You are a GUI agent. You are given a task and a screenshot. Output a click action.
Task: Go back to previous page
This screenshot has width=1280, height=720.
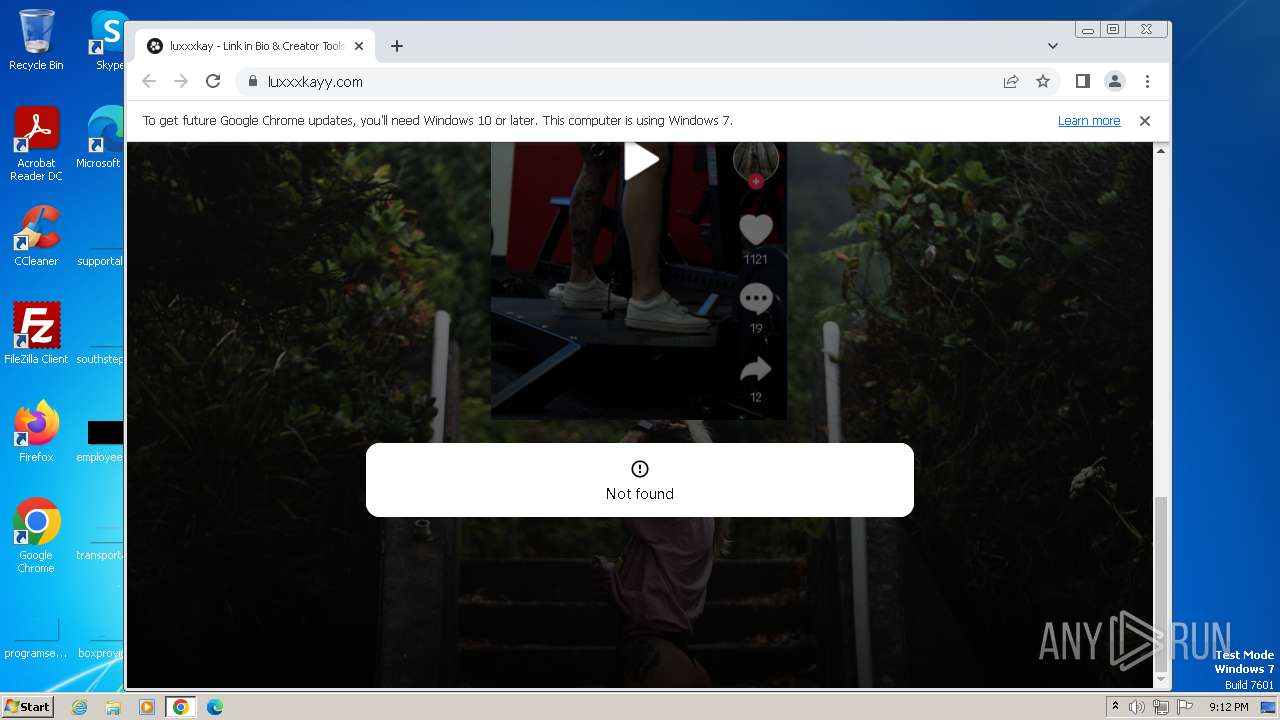pyautogui.click(x=149, y=82)
